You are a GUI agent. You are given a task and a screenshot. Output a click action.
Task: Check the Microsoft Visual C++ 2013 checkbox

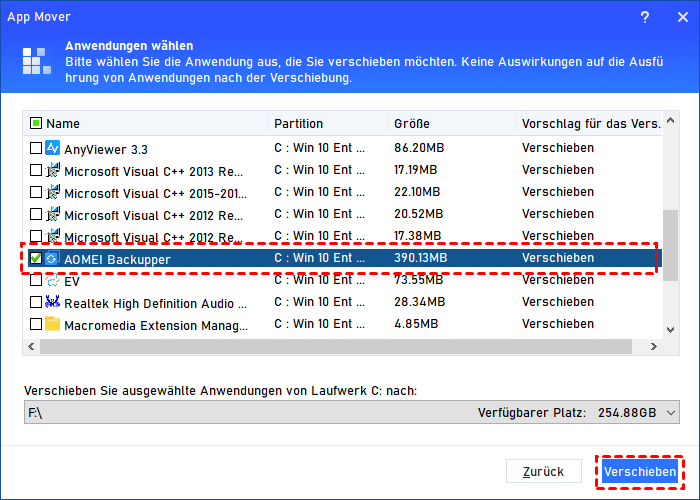[36, 170]
